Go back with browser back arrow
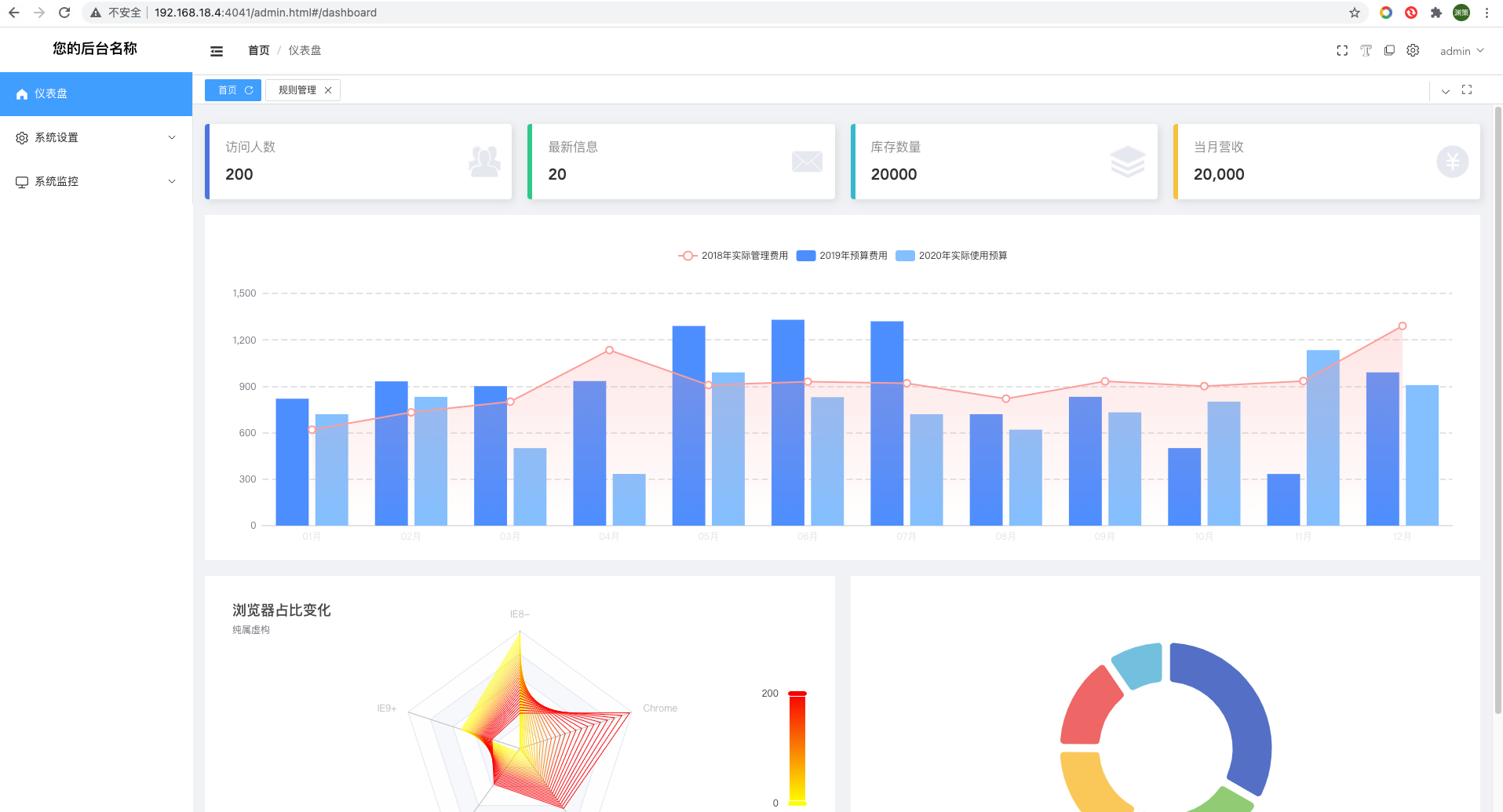1503x812 pixels. tap(14, 13)
